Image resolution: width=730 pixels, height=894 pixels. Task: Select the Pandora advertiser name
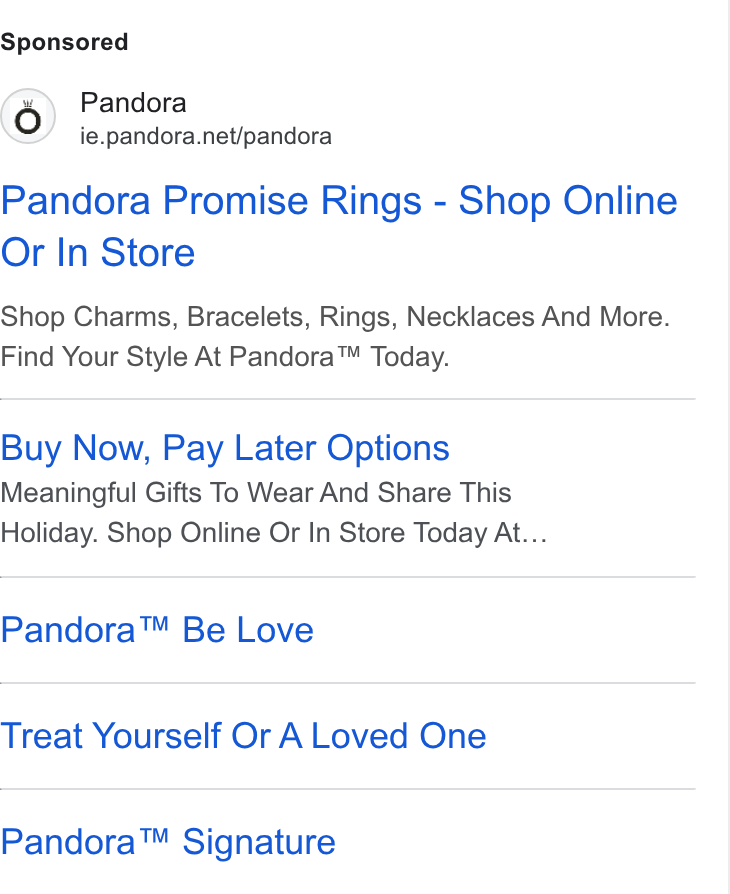pos(133,103)
